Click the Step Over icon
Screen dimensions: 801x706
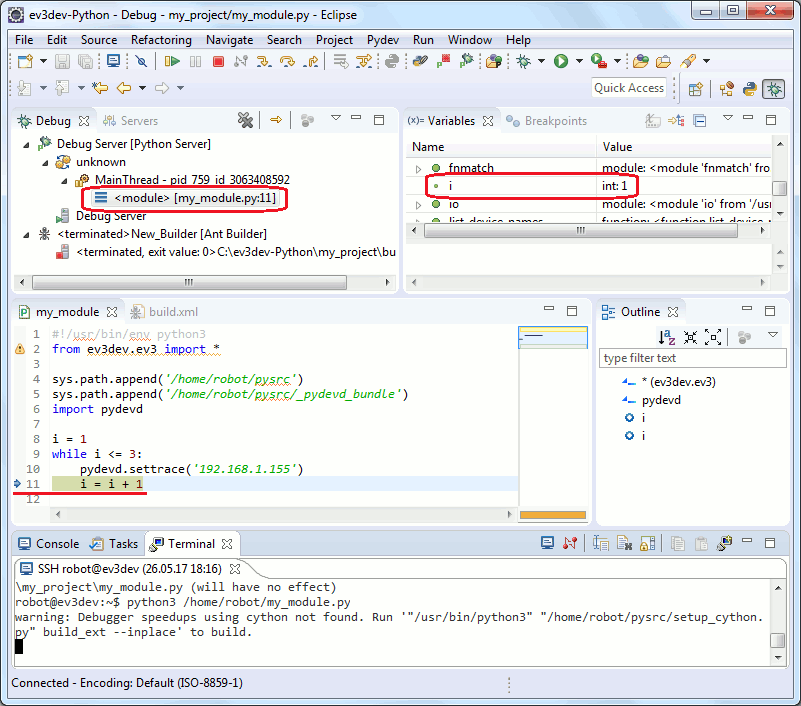pyautogui.click(x=287, y=61)
